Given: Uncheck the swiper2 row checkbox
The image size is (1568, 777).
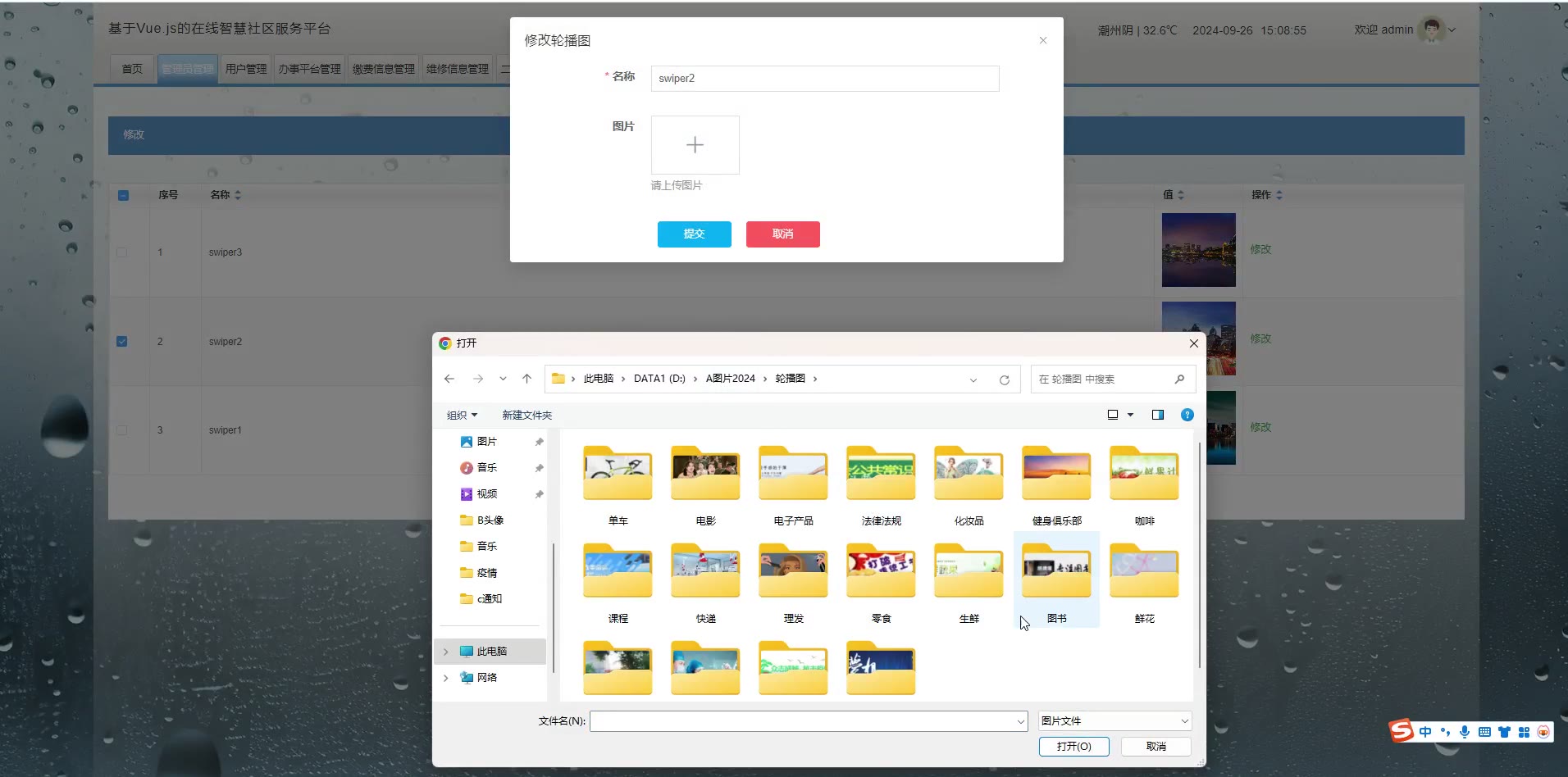Looking at the screenshot, I should (122, 341).
